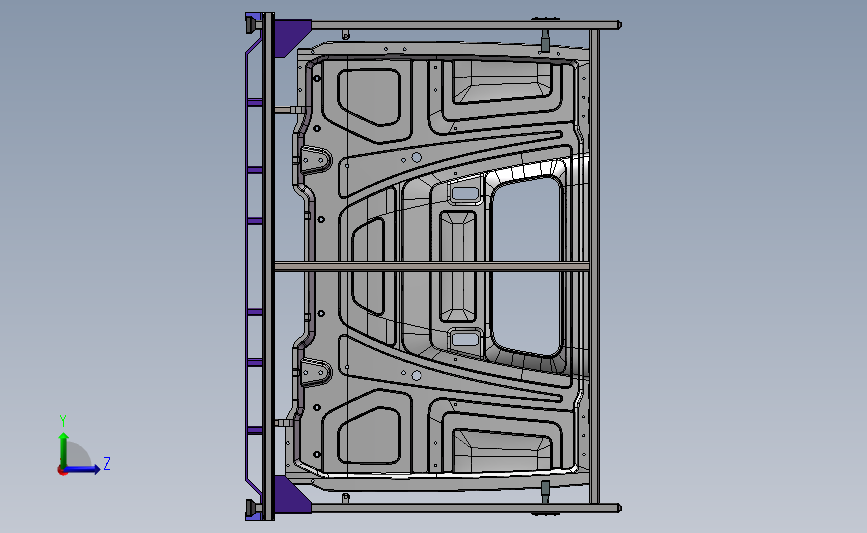The width and height of the screenshot is (867, 533).
Task: Pick the bottom horizontal frame tube
Action: (x=466, y=508)
